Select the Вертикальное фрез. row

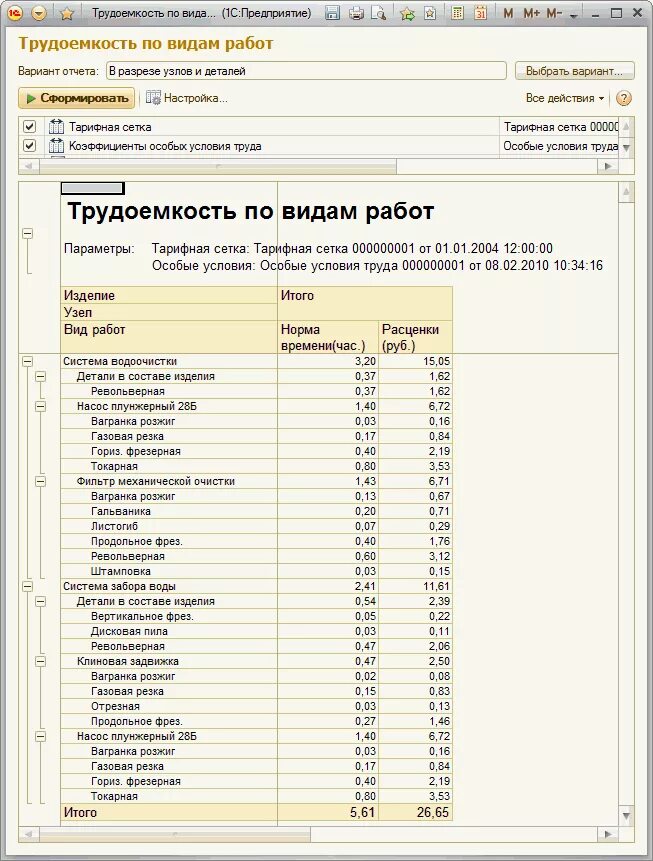(256, 616)
